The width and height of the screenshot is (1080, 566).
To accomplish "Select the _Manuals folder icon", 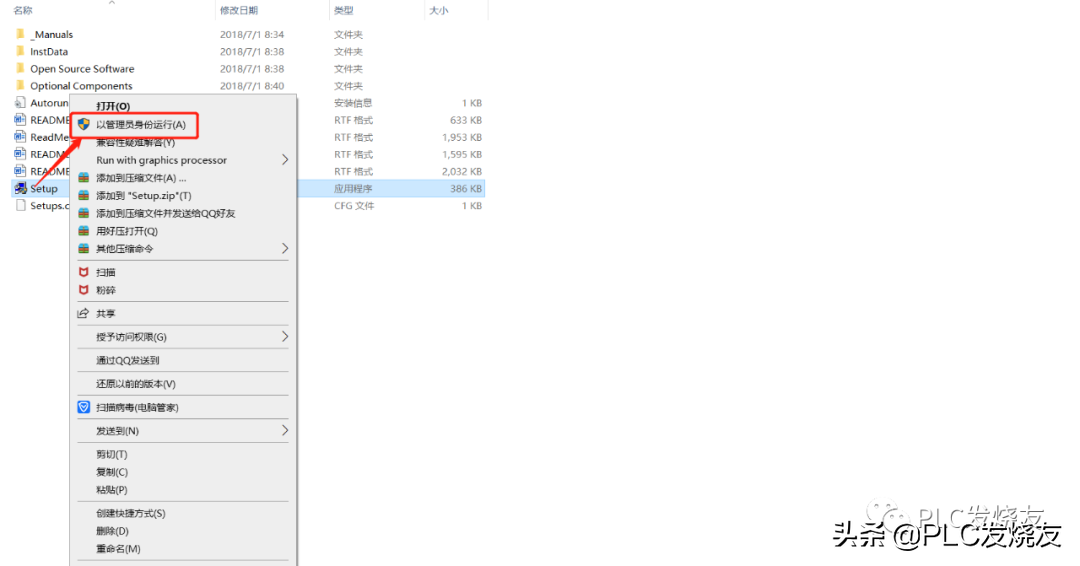I will pos(20,34).
